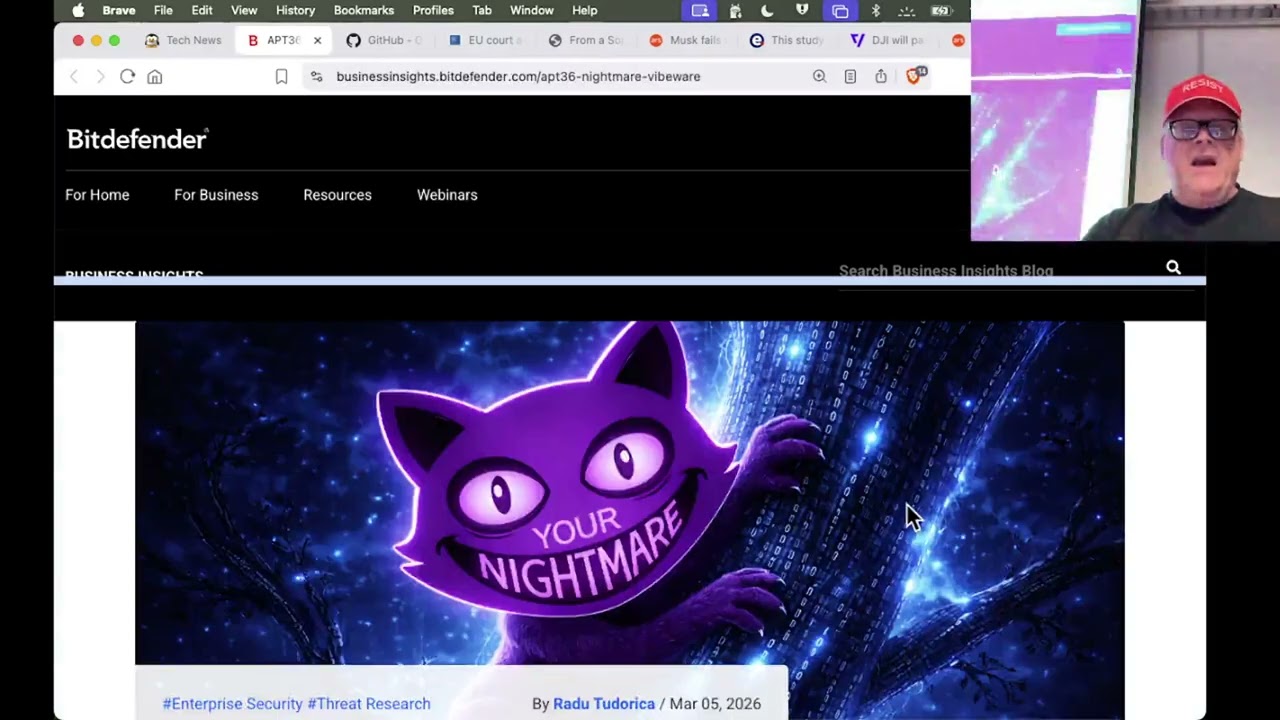
Task: Switch to the Musk fails tab
Action: (687, 40)
